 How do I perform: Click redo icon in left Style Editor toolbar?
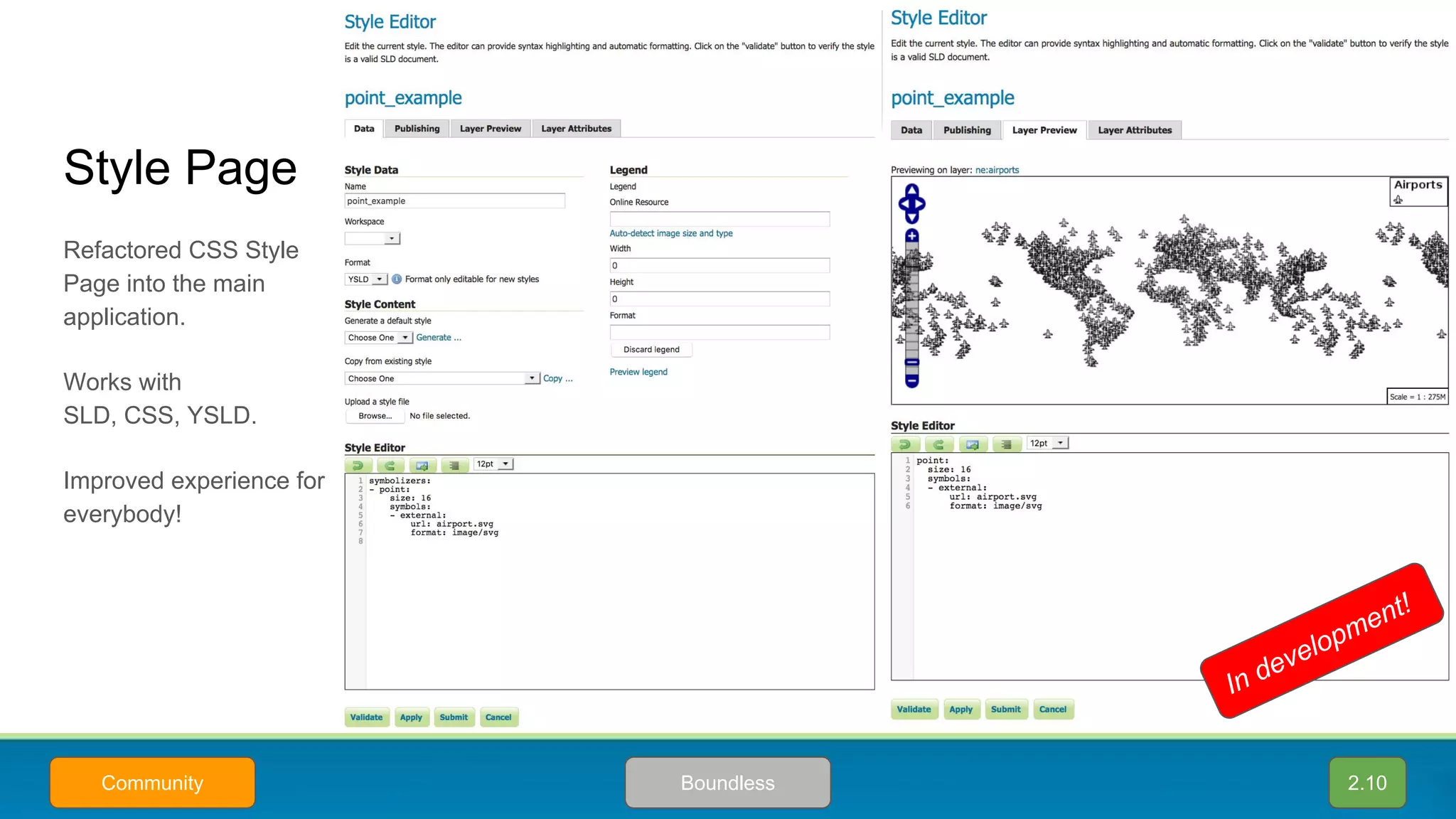pyautogui.click(x=390, y=465)
